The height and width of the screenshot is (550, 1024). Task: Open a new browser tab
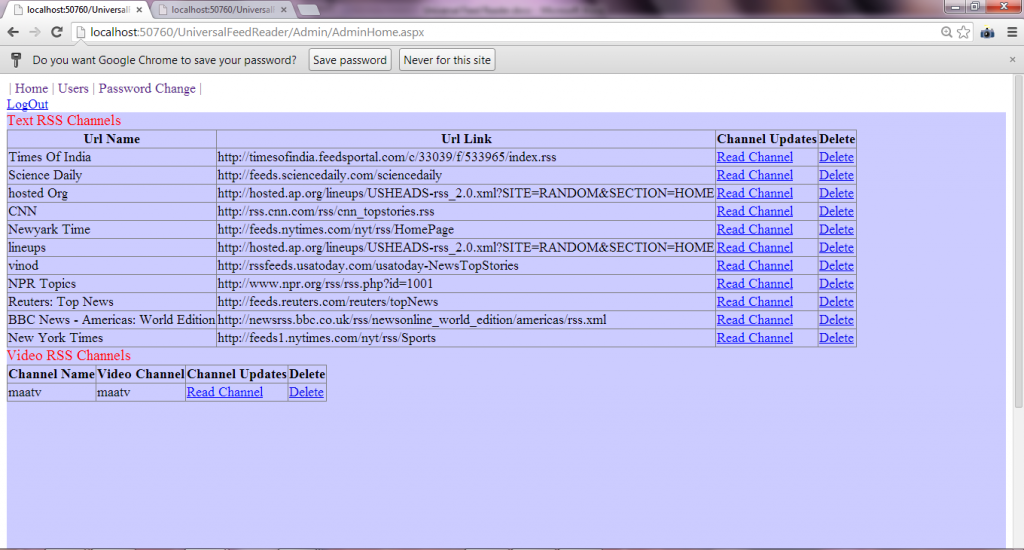pyautogui.click(x=308, y=10)
